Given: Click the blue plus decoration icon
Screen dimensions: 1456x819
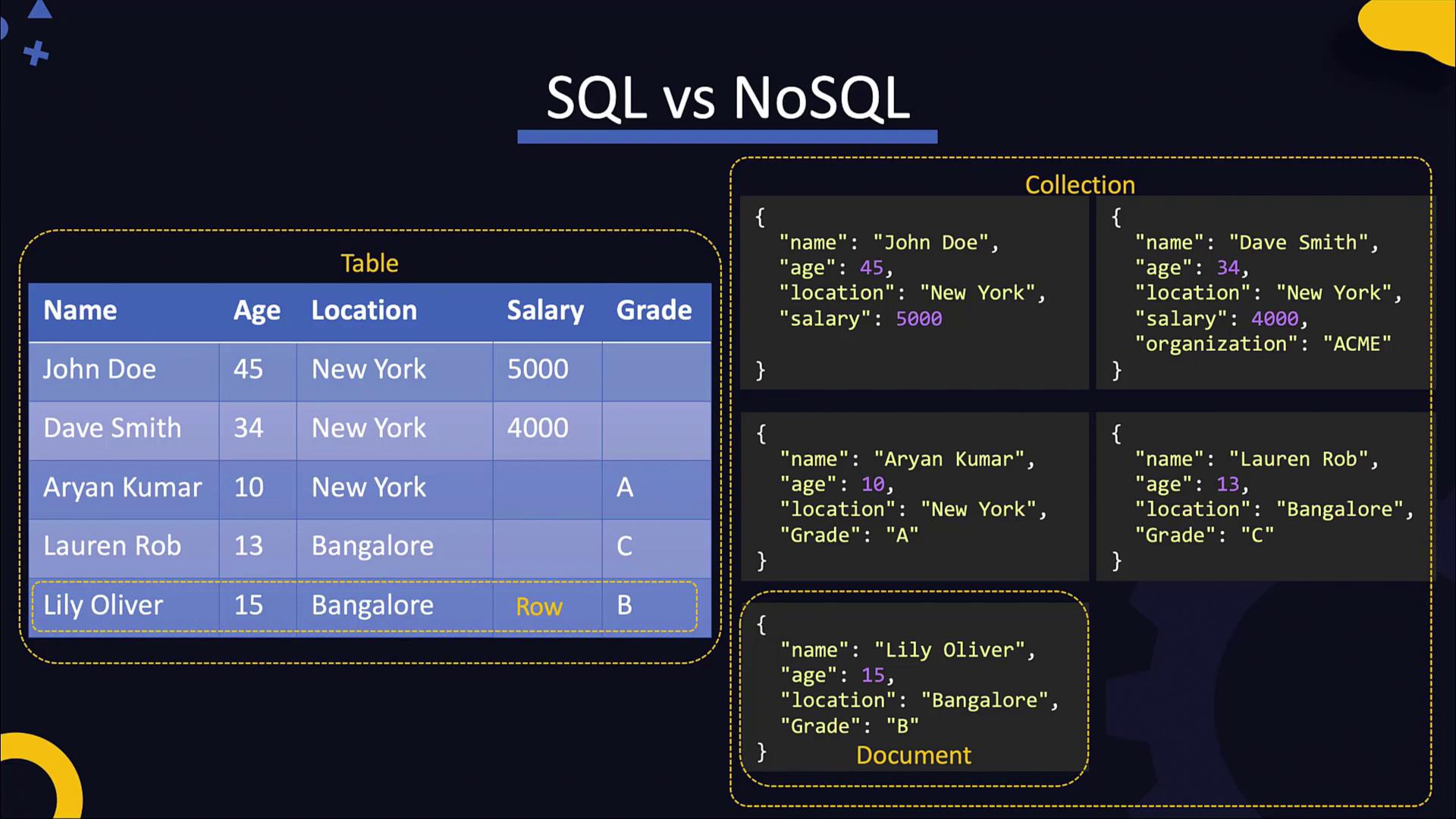Looking at the screenshot, I should (36, 54).
